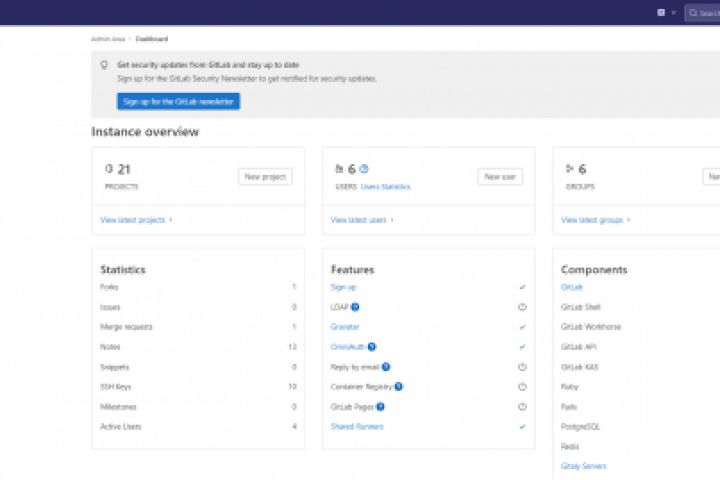The height and width of the screenshot is (480, 720).
Task: Select the Issues statistics row label
Action: click(110, 307)
